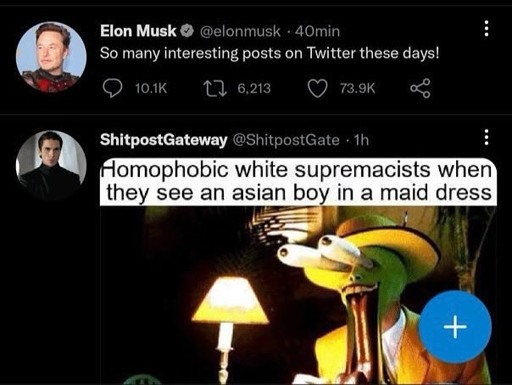Screen dimensions: 512x385
Task: Reply to Elon Musk's tweet via comment icon
Action: (x=112, y=88)
